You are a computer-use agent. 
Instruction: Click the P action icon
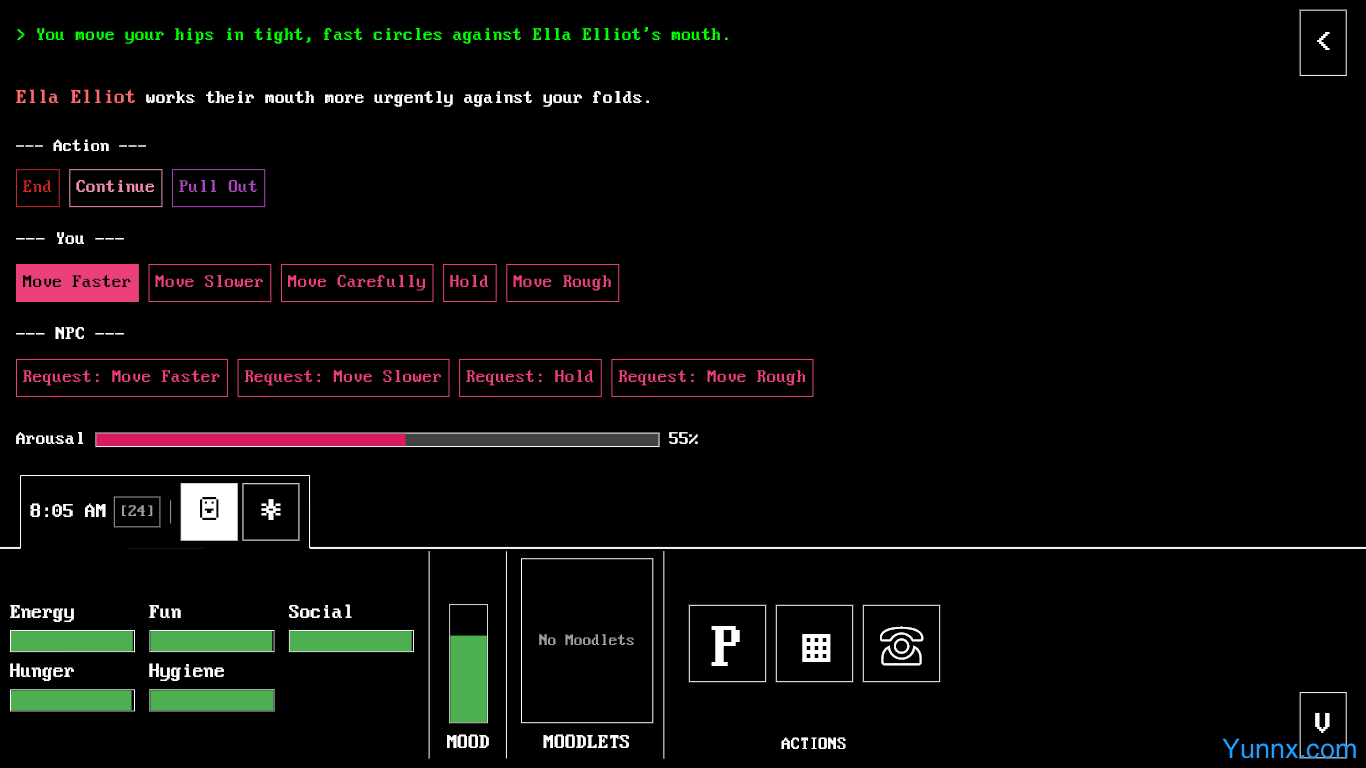tap(727, 644)
